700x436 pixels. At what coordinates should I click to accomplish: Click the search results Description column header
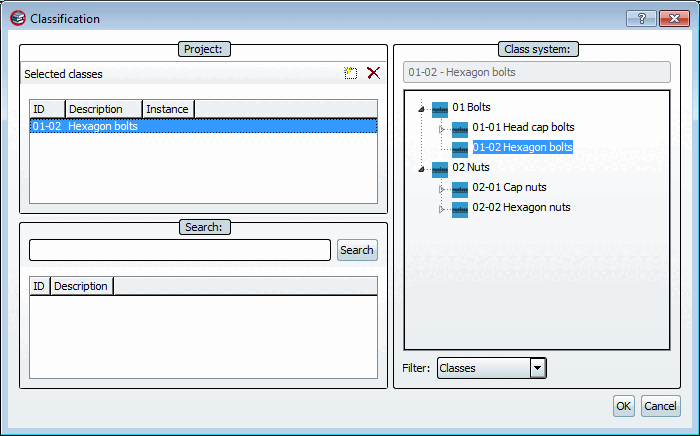click(x=82, y=286)
